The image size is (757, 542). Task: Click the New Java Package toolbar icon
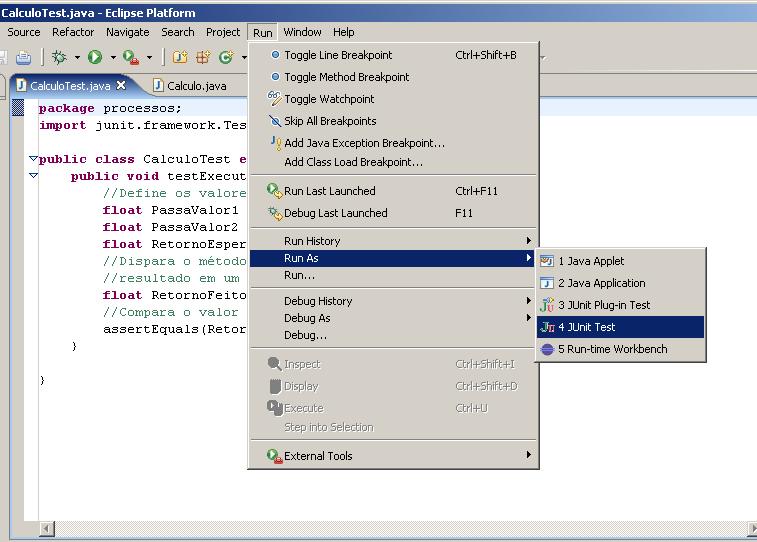pos(203,57)
